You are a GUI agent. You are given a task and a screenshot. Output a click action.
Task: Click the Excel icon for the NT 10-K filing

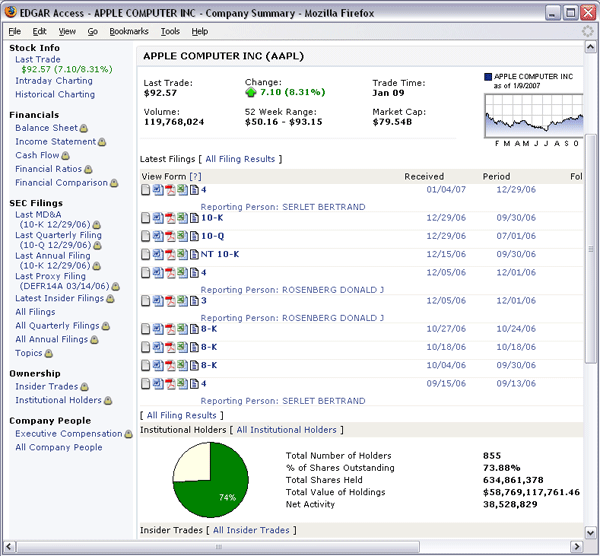click(x=183, y=254)
